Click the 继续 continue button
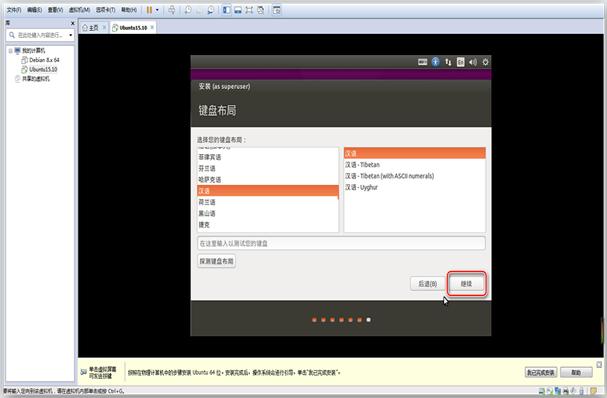This screenshot has width=607, height=398. (466, 284)
